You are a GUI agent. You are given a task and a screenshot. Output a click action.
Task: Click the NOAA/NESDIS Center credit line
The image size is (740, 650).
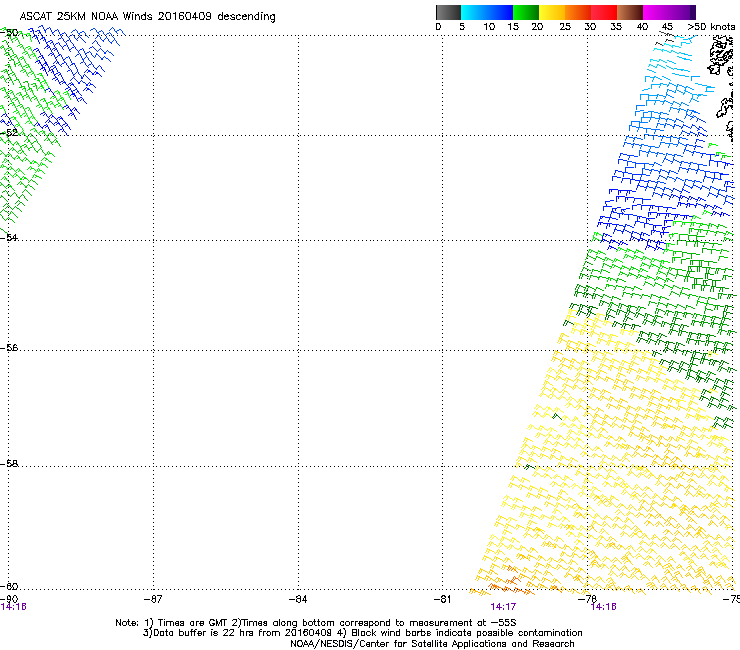432,644
